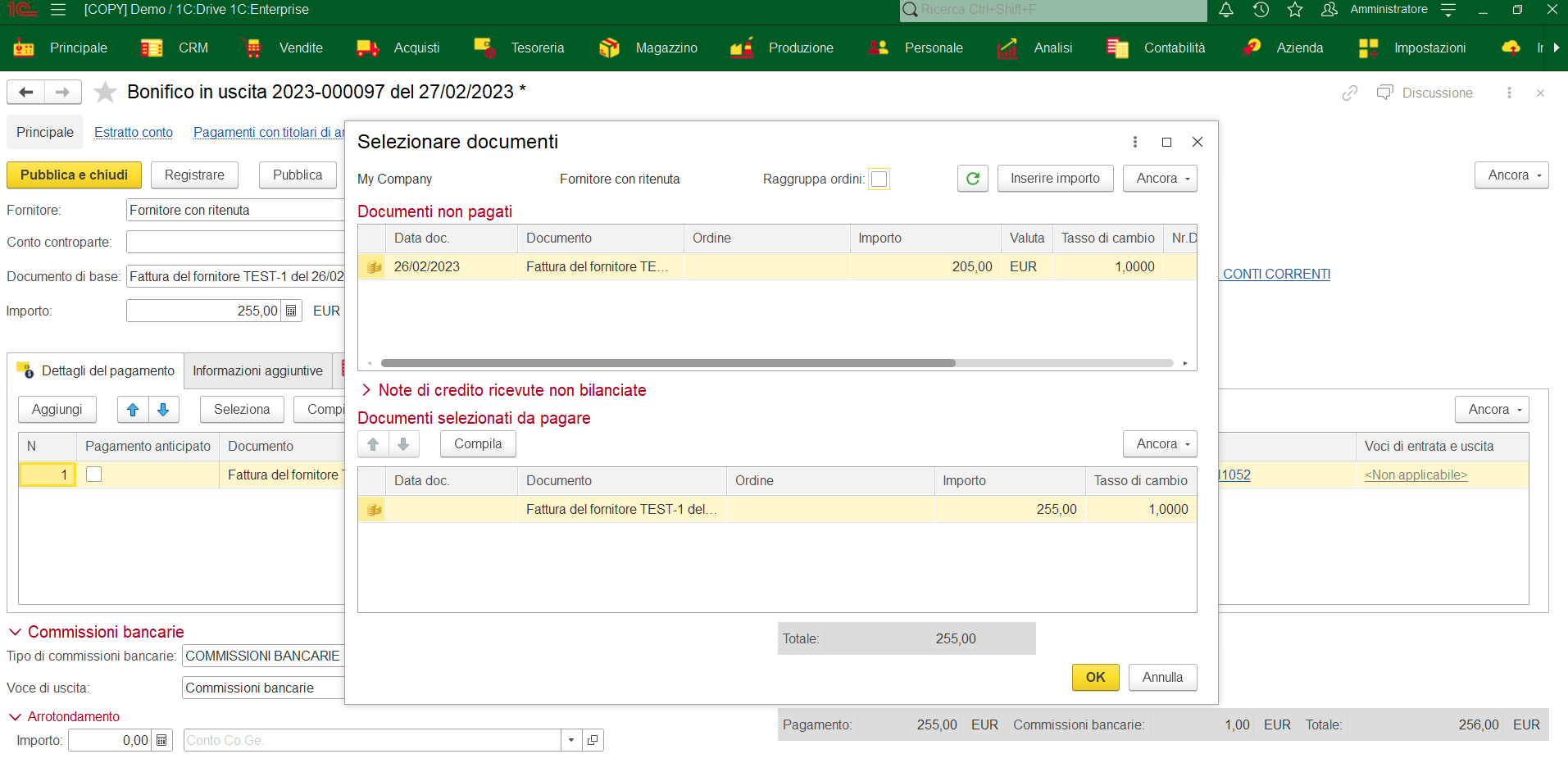Open Ancora dropdown above selected documents
The height and width of the screenshot is (763, 1568).
tap(1160, 444)
